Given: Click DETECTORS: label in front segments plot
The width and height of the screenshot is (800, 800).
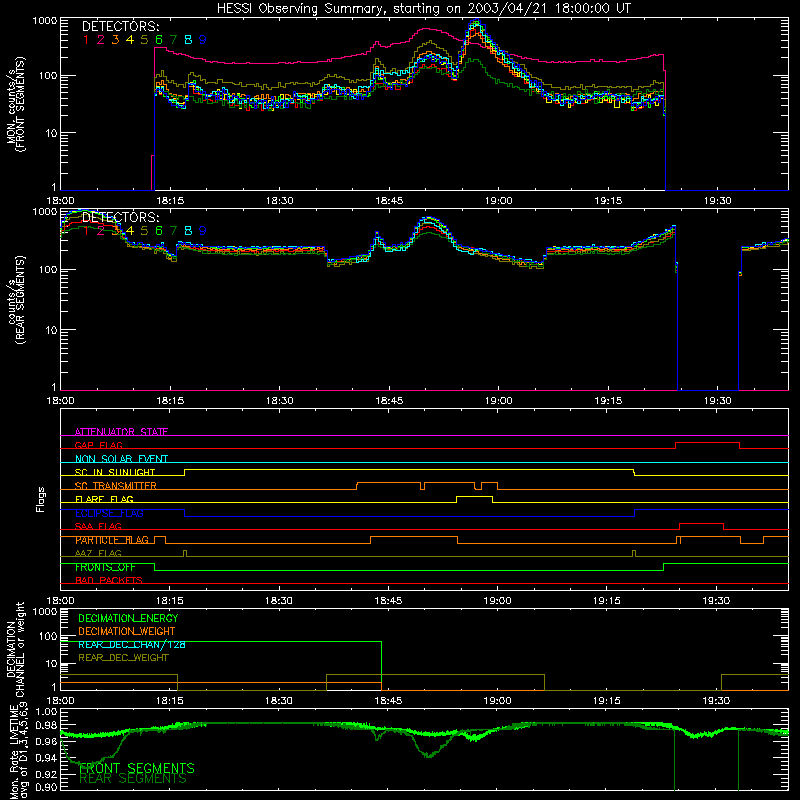Looking at the screenshot, I should point(120,26).
